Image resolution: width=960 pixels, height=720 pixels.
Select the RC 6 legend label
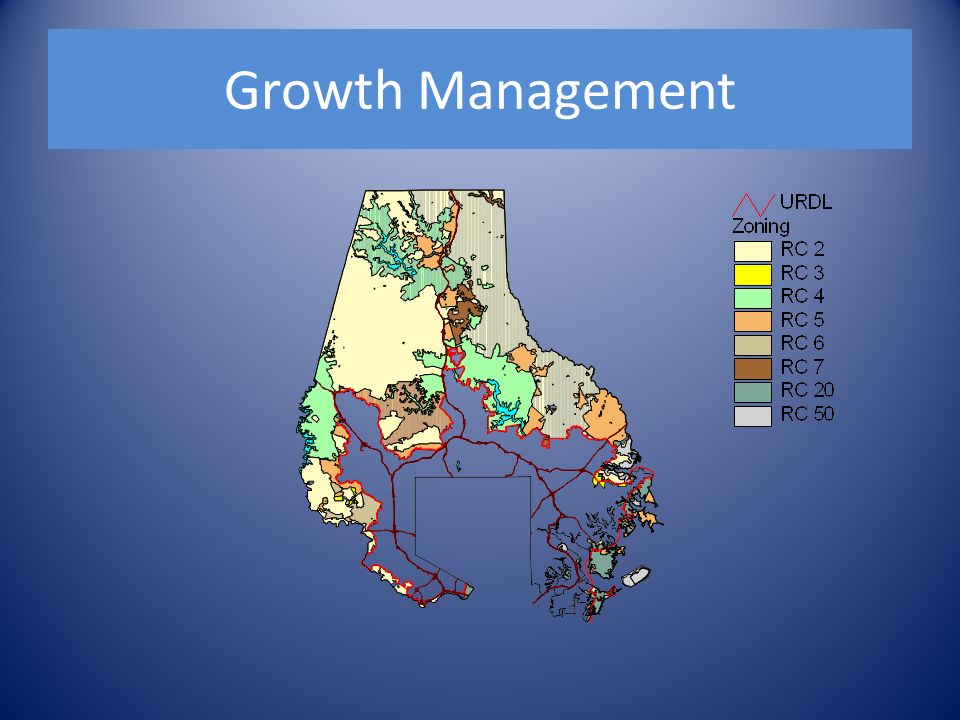(x=802, y=343)
